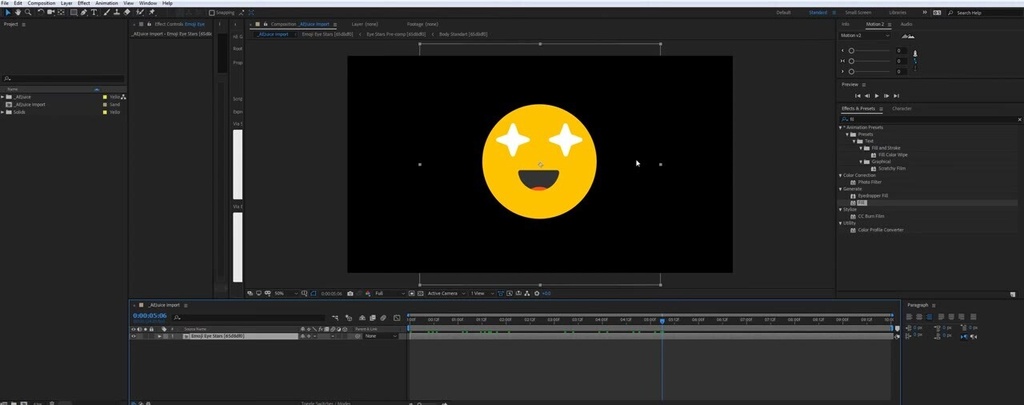Open the 1 View layout dropdown
The image size is (1024, 405).
[483, 293]
